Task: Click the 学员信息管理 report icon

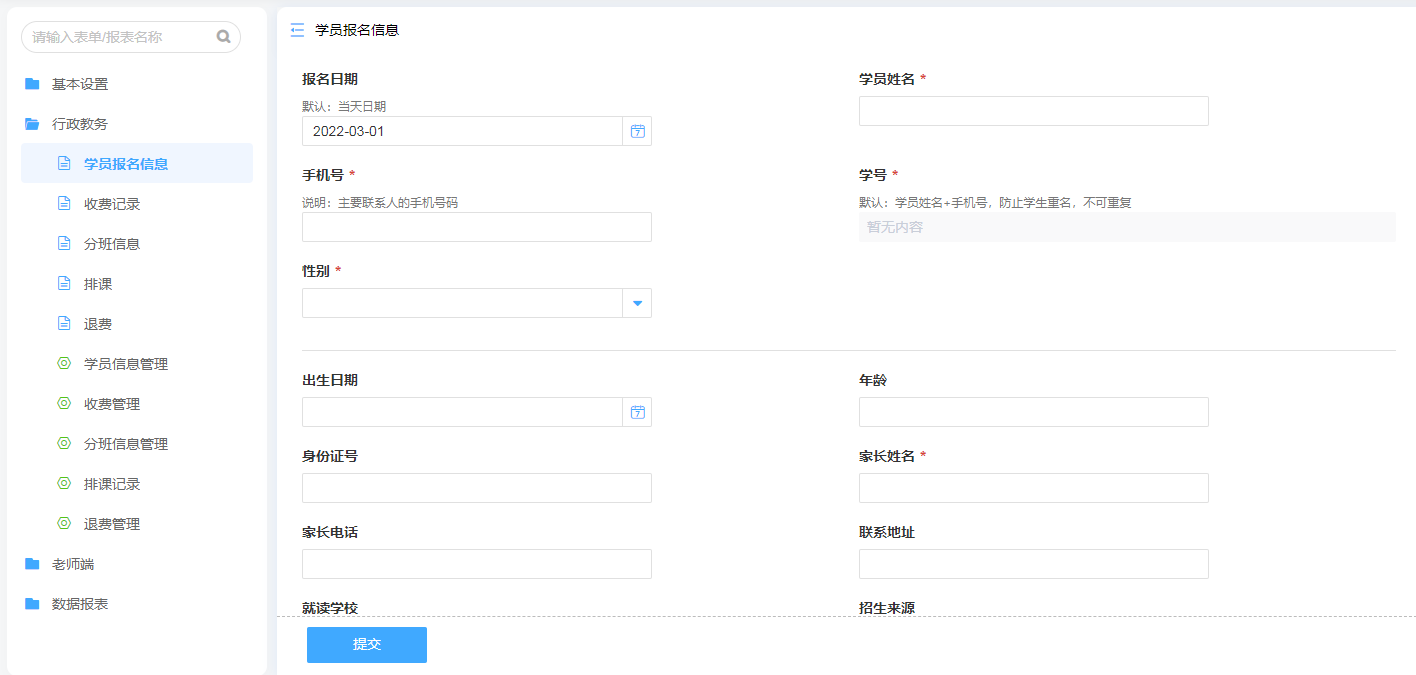Action: pos(64,364)
